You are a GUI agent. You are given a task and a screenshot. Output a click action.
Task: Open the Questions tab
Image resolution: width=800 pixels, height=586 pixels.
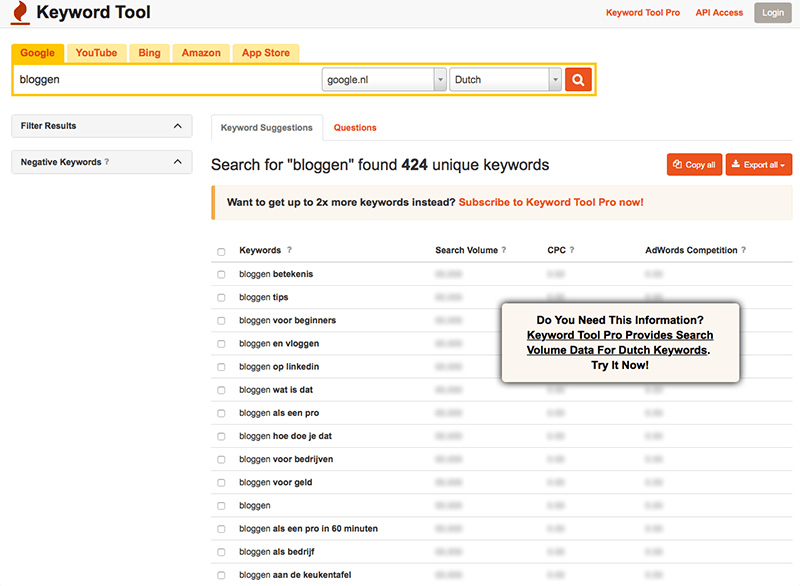click(x=355, y=128)
